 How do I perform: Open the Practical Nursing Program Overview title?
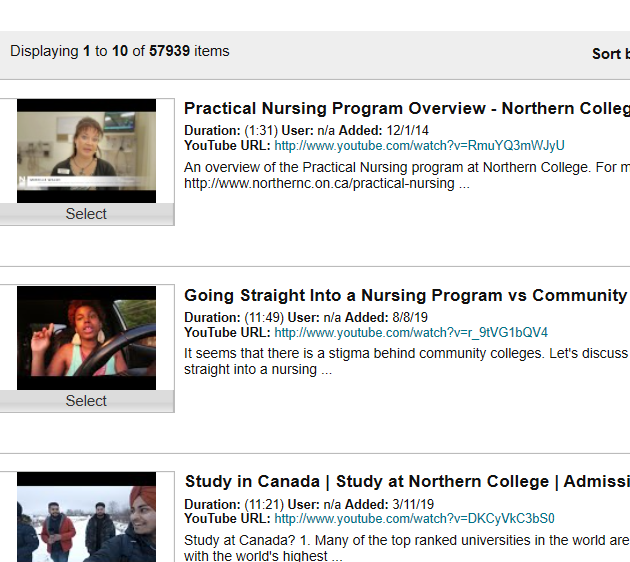406,109
